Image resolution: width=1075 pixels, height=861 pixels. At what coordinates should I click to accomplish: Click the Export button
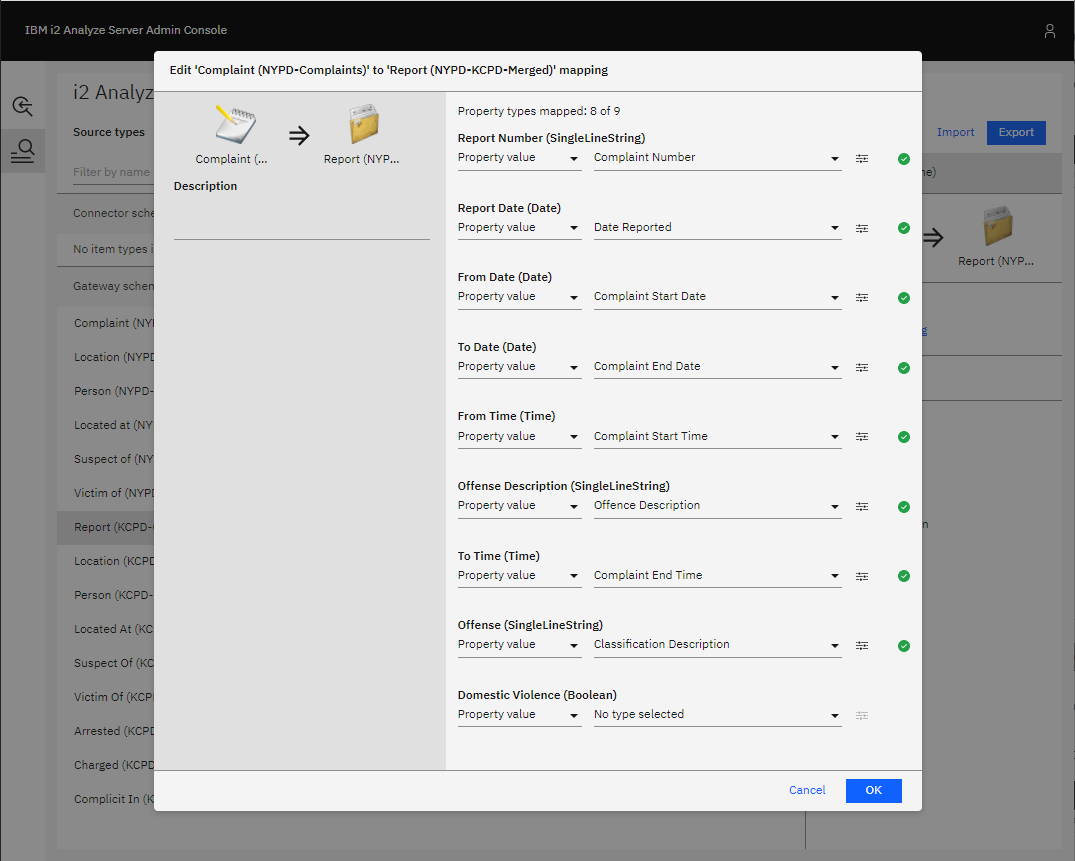(1016, 132)
